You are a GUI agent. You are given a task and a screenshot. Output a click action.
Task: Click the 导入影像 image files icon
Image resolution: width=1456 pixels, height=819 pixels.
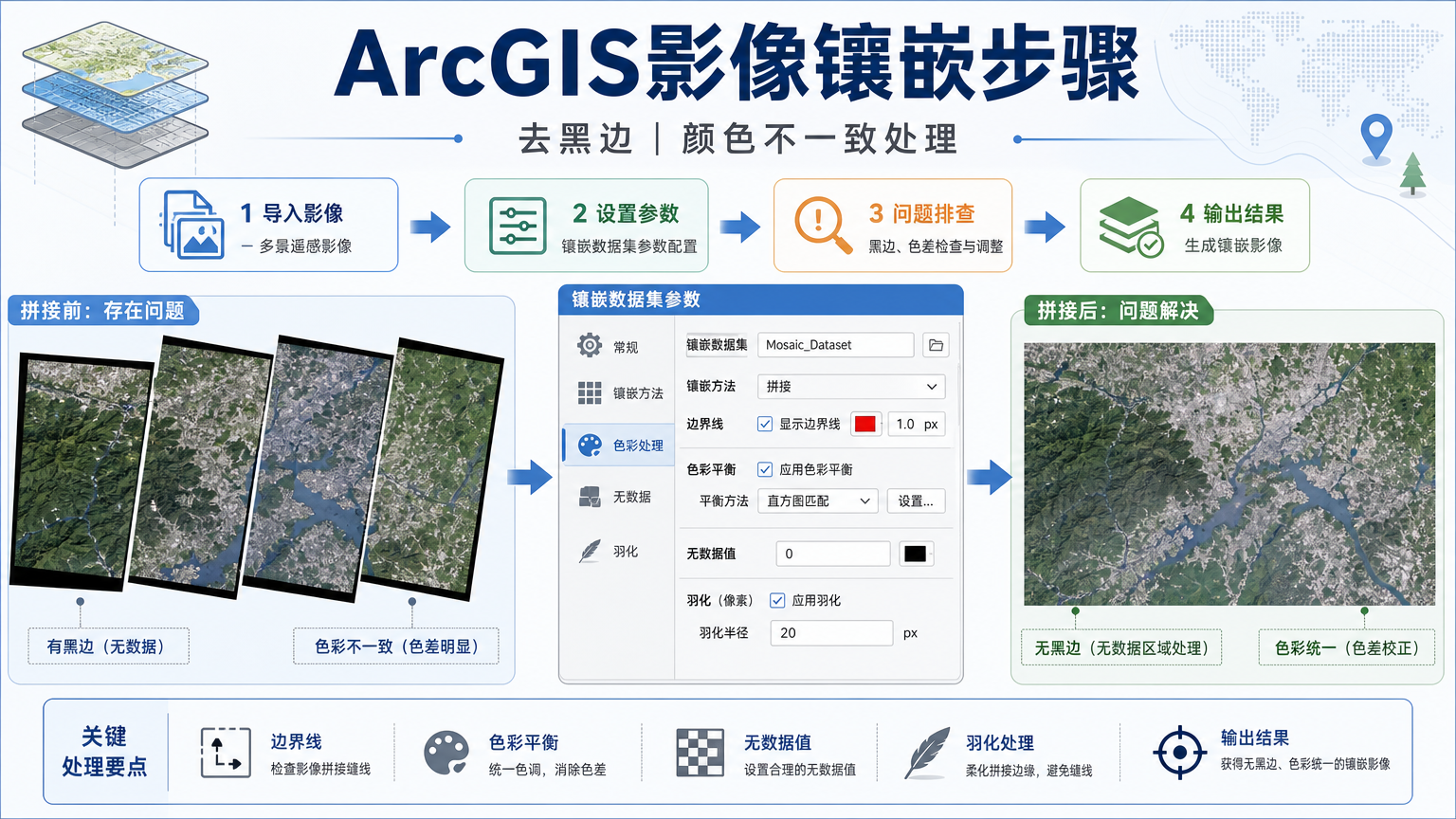point(193,226)
